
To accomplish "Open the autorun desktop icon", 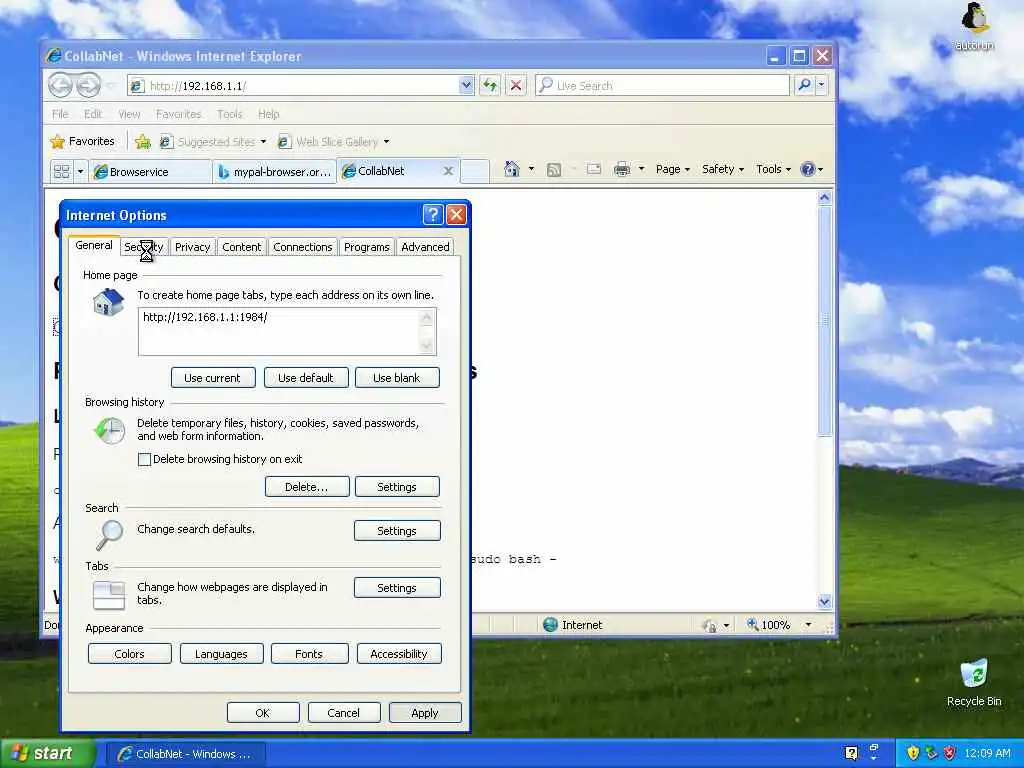I will click(x=974, y=26).
